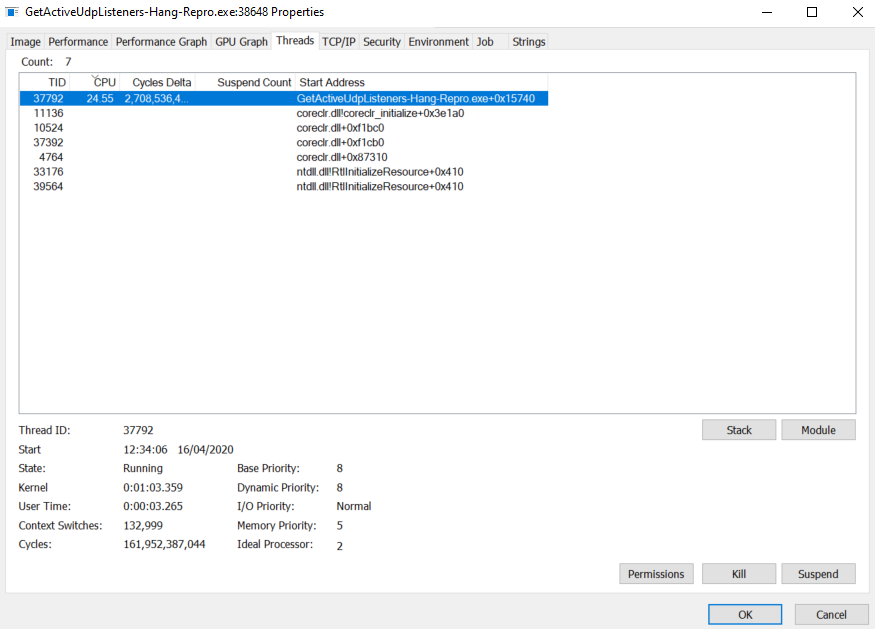View the Performance Graph tab

tap(161, 42)
